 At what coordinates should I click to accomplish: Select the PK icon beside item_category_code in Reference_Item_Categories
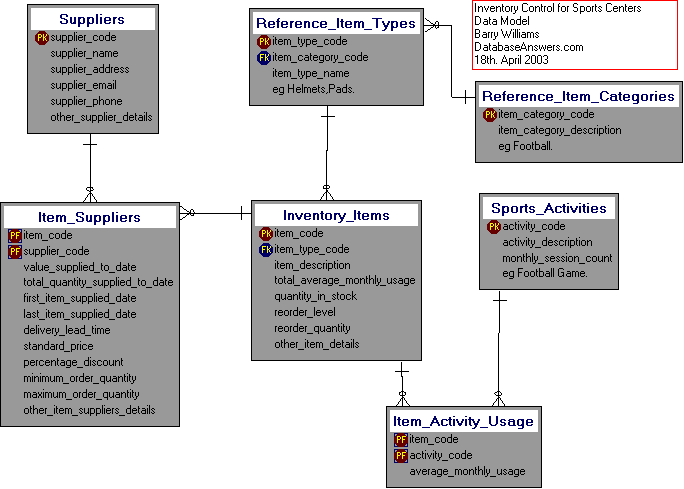490,115
